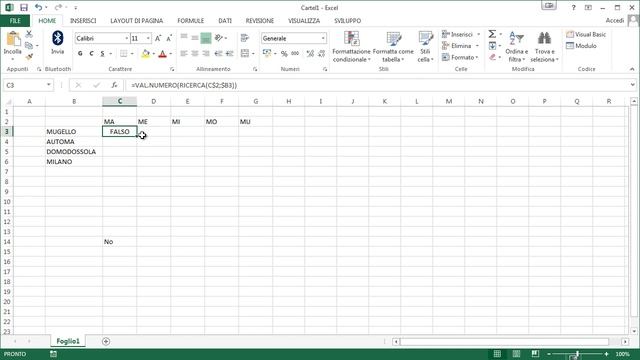The width and height of the screenshot is (640, 360).
Task: Toggle italic C button
Action: point(91,53)
